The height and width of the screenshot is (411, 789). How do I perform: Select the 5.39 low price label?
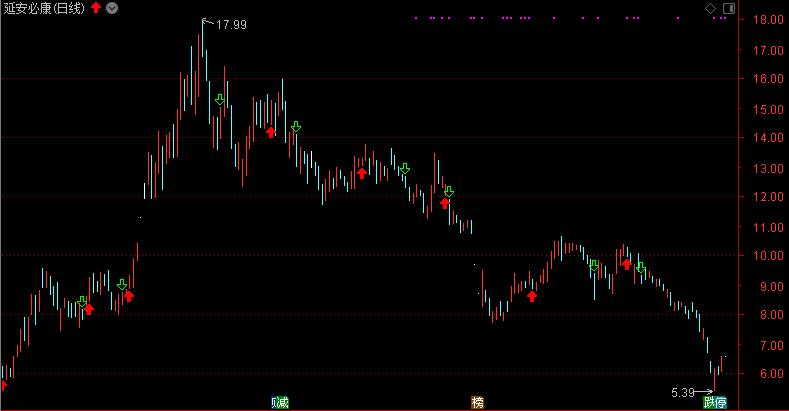pos(681,392)
